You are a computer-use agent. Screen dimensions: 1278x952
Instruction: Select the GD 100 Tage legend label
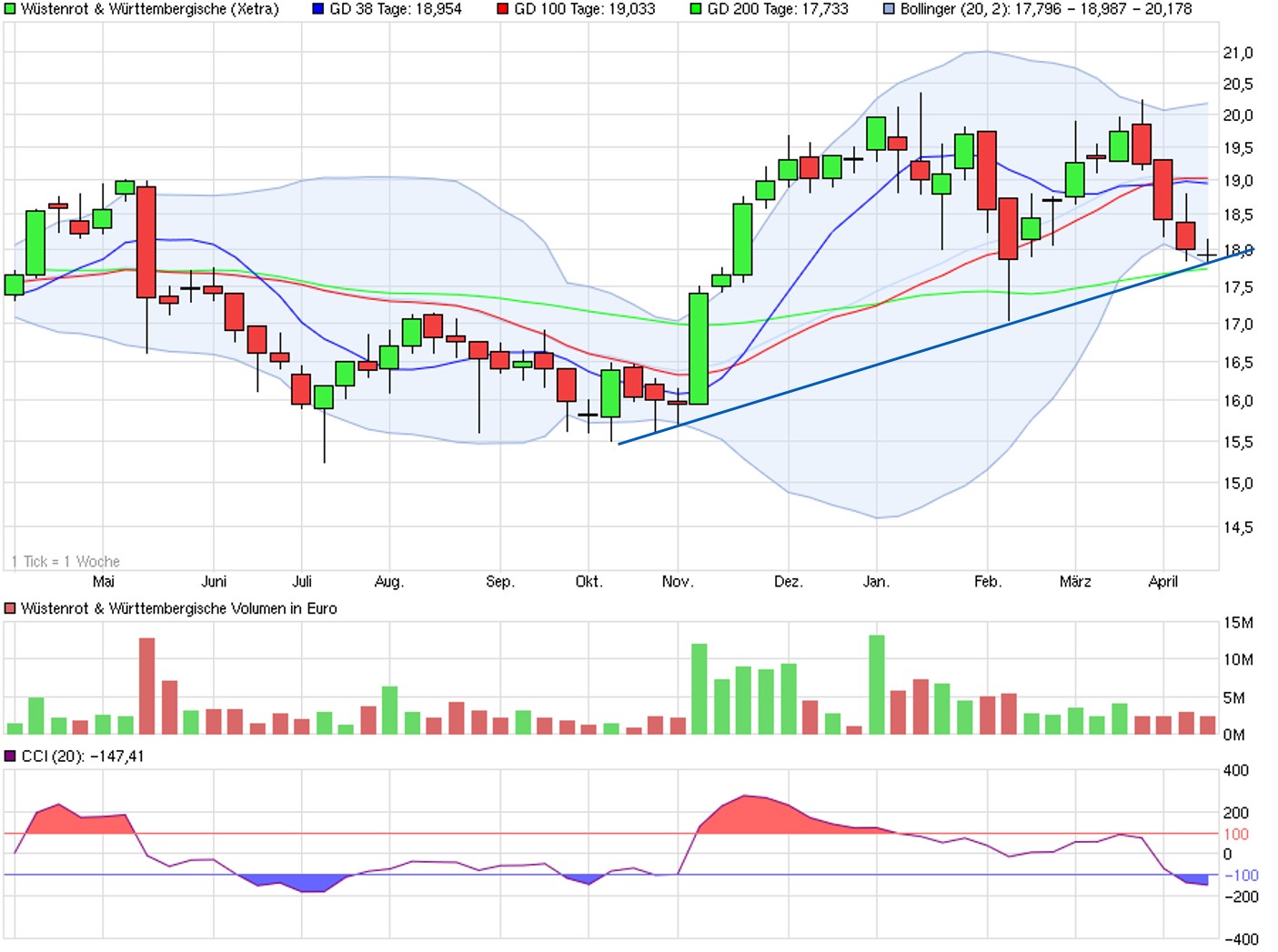584,9
